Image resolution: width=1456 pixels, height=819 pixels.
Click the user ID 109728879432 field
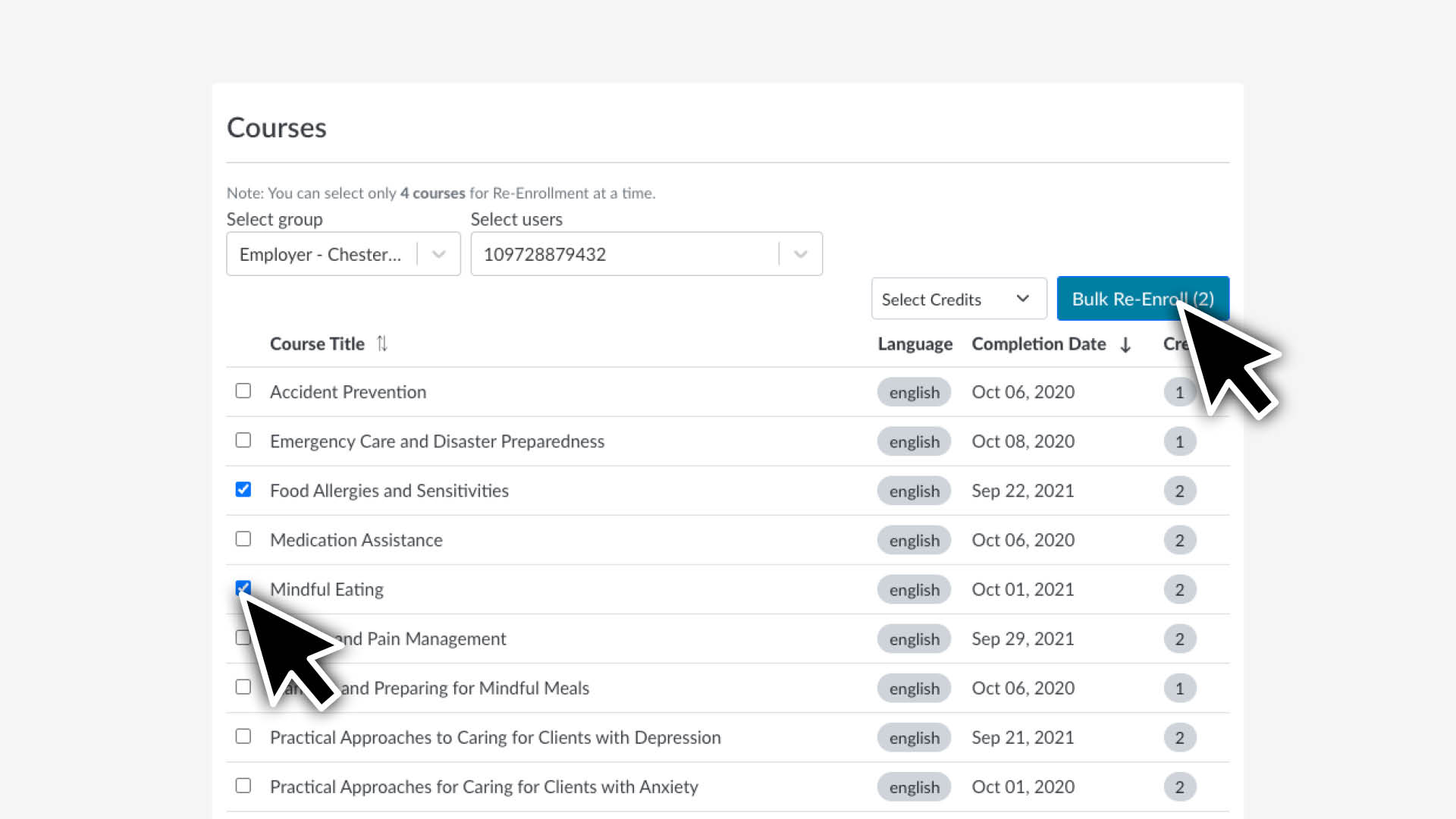click(x=622, y=254)
